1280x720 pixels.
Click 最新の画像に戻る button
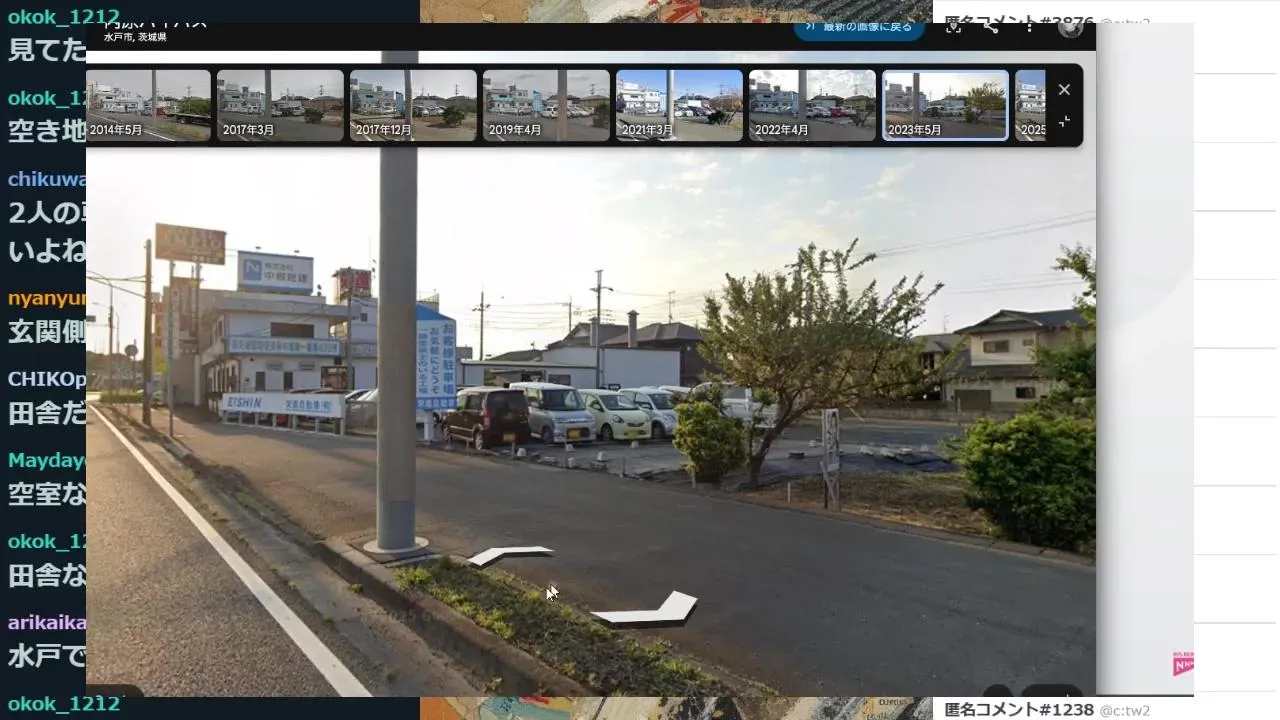tap(859, 28)
